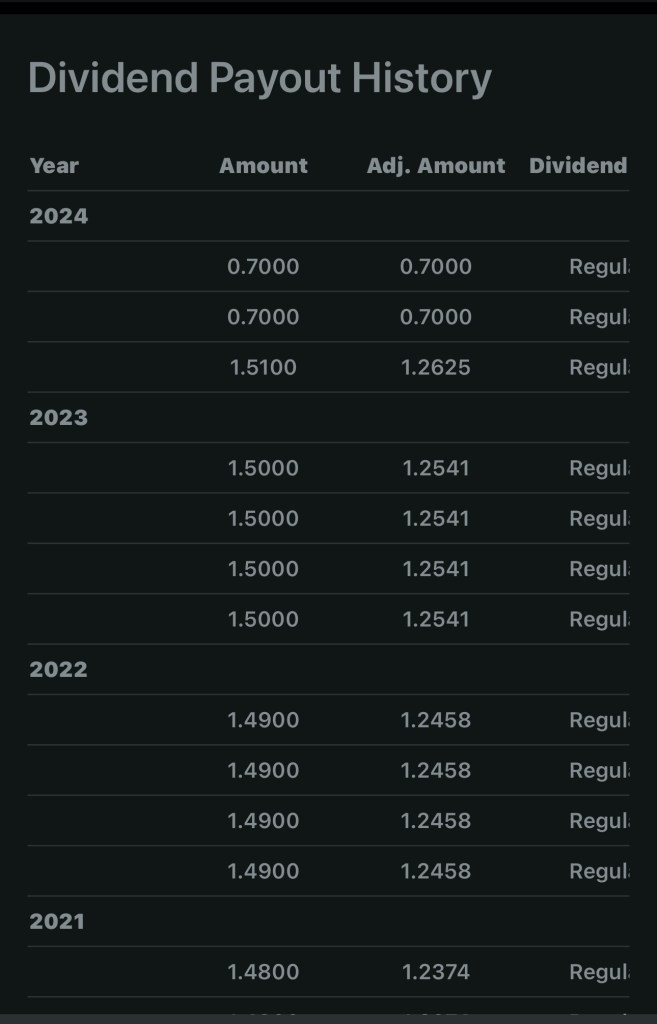This screenshot has width=657, height=1024.
Task: Select the first 1.4900 amount under 2022
Action: [263, 720]
